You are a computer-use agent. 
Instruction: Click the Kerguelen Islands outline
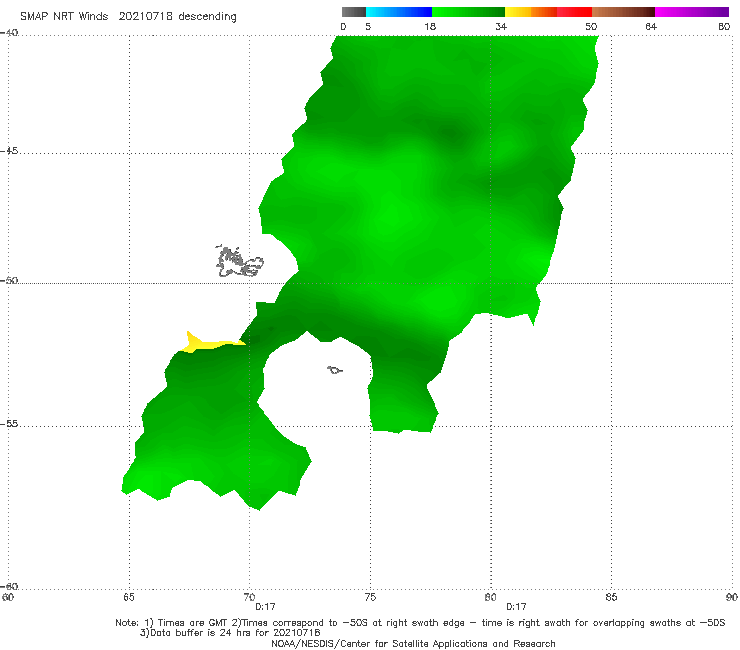coord(239,262)
